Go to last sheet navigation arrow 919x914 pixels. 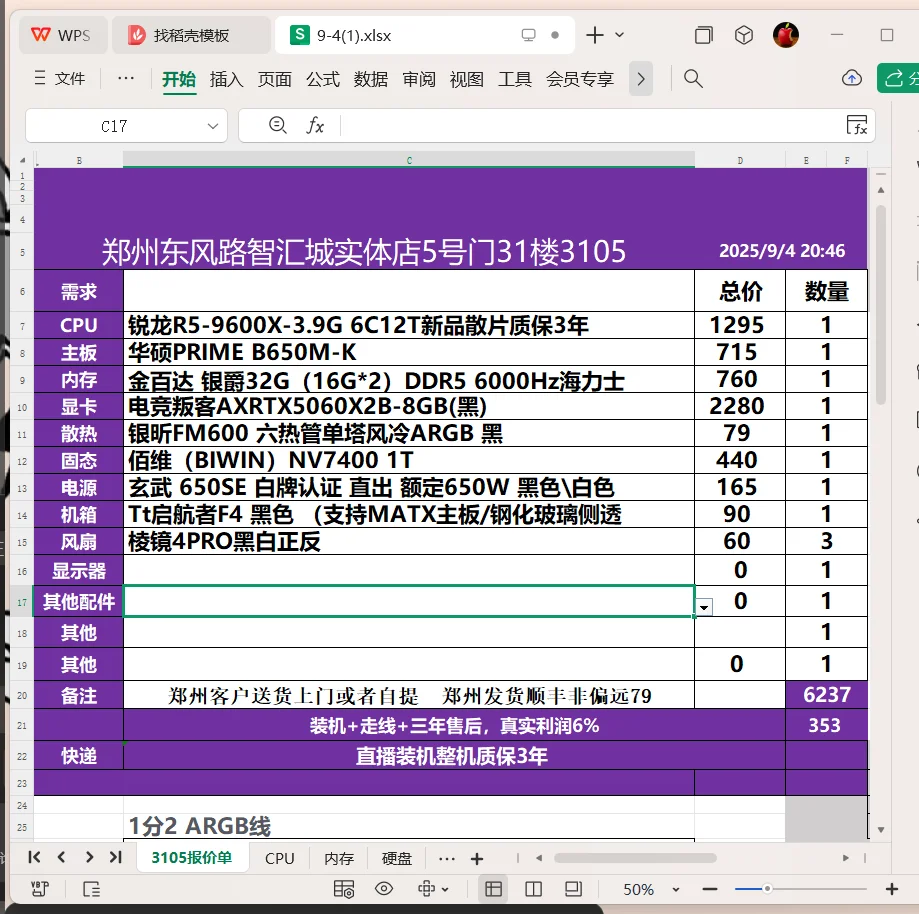pos(116,857)
